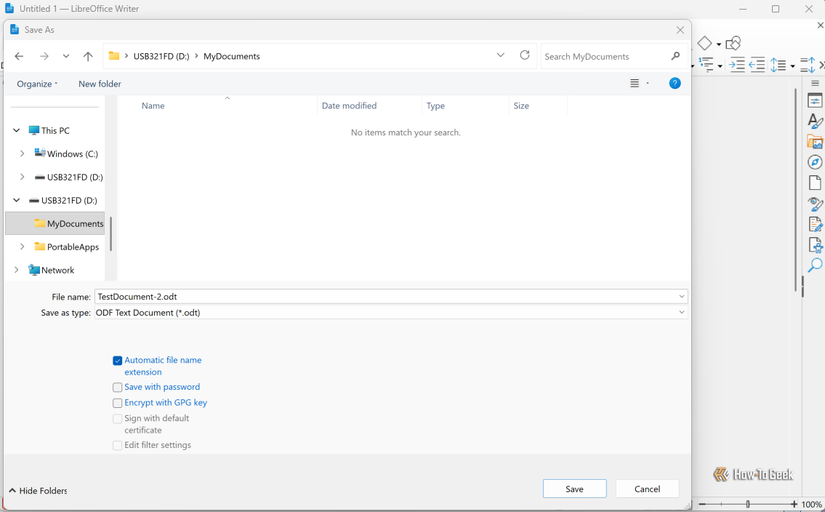This screenshot has height=512, width=825.
Task: Click the magnifier Find icon in Writer sidebar
Action: point(814,265)
